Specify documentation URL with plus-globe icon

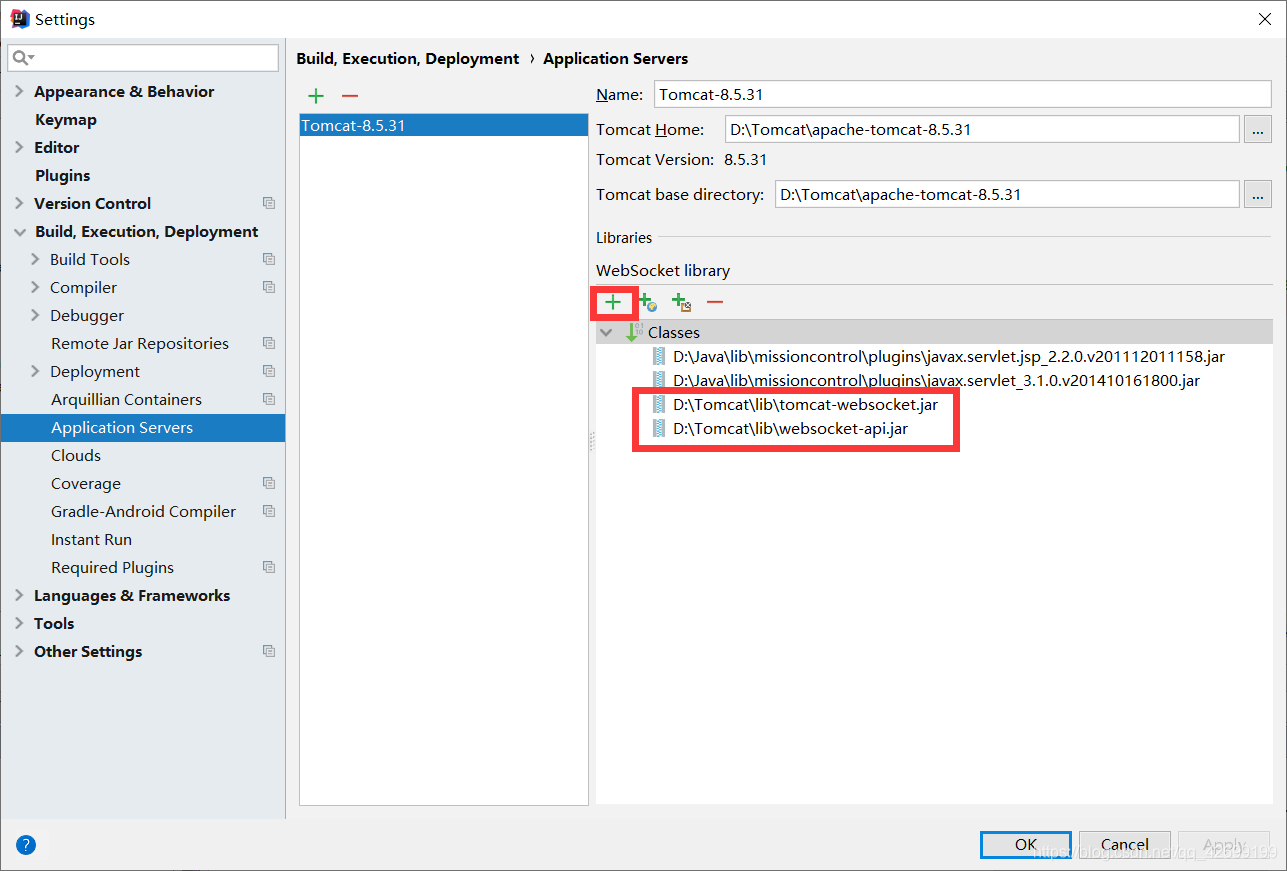coord(647,302)
